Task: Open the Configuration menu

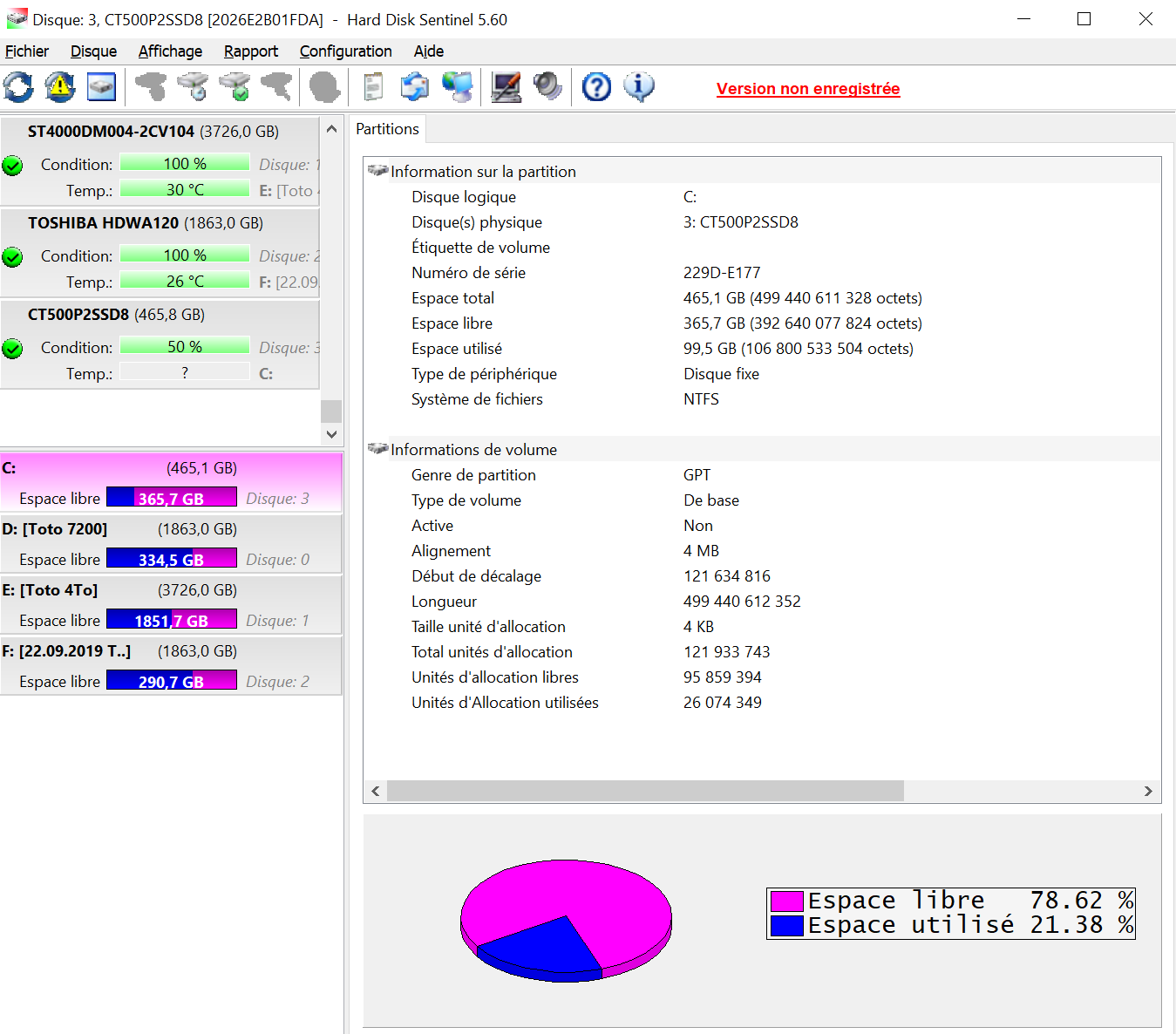Action: [346, 51]
